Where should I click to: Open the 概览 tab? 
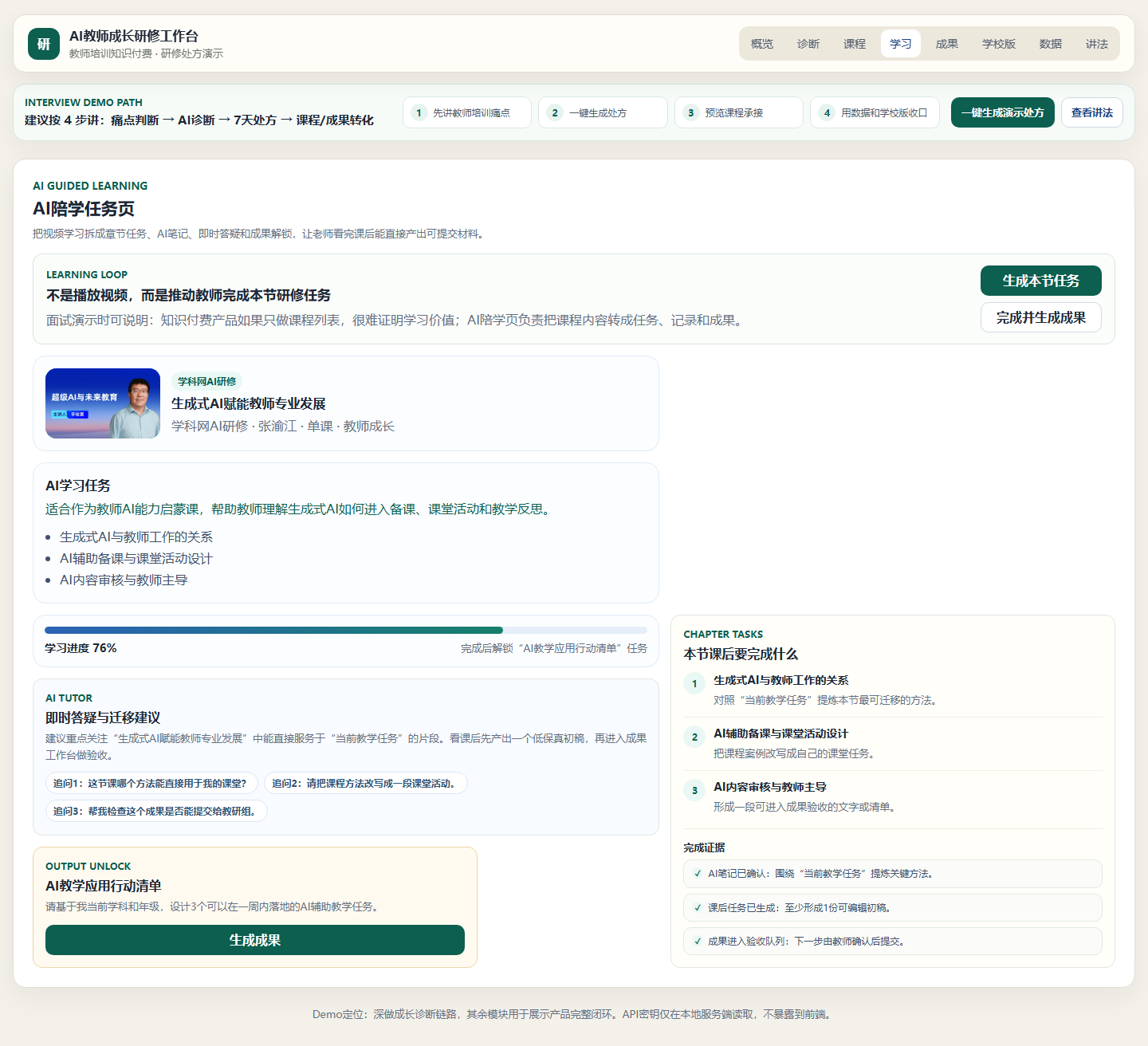click(x=762, y=44)
